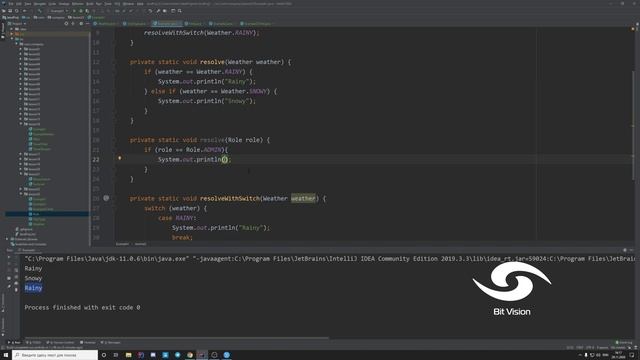Click inside println parentheses on line 22
Viewport: 640px width, 360px height.
tap(224, 160)
